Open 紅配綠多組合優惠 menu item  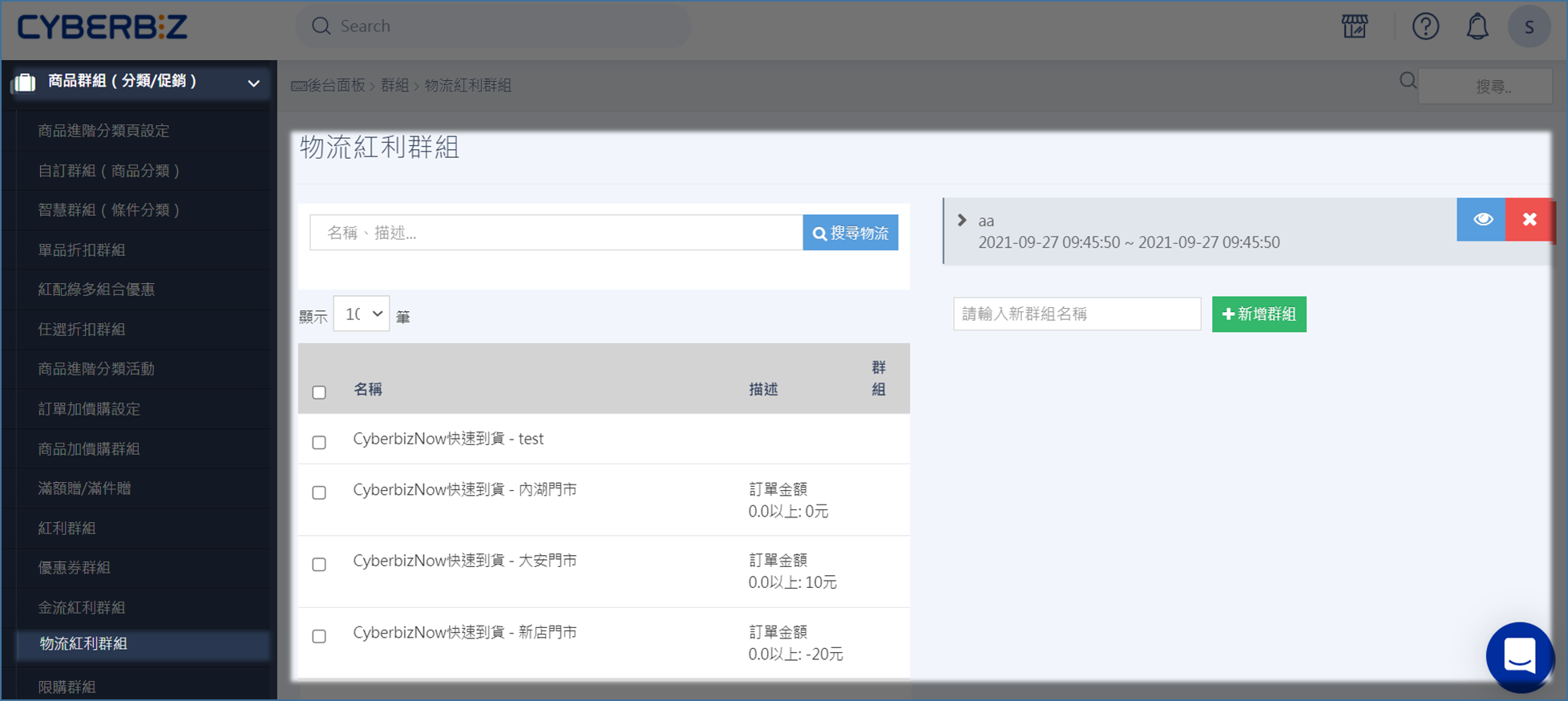(96, 289)
